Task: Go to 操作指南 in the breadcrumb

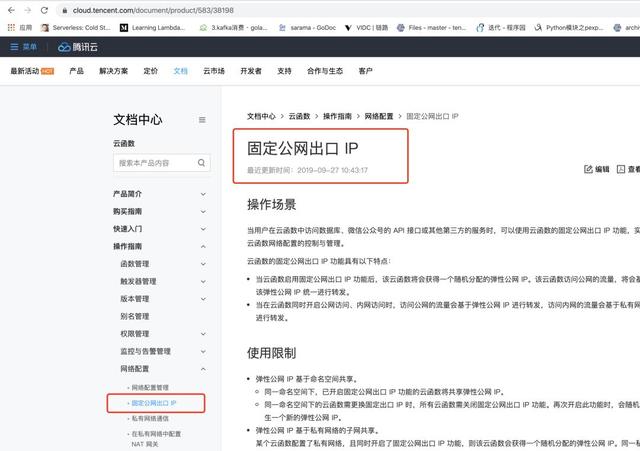Action: pyautogui.click(x=338, y=116)
